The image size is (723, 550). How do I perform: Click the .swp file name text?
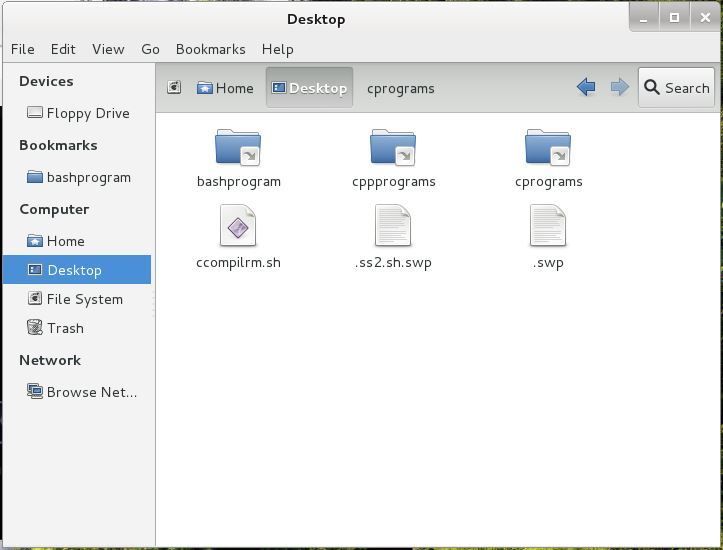tap(548, 263)
